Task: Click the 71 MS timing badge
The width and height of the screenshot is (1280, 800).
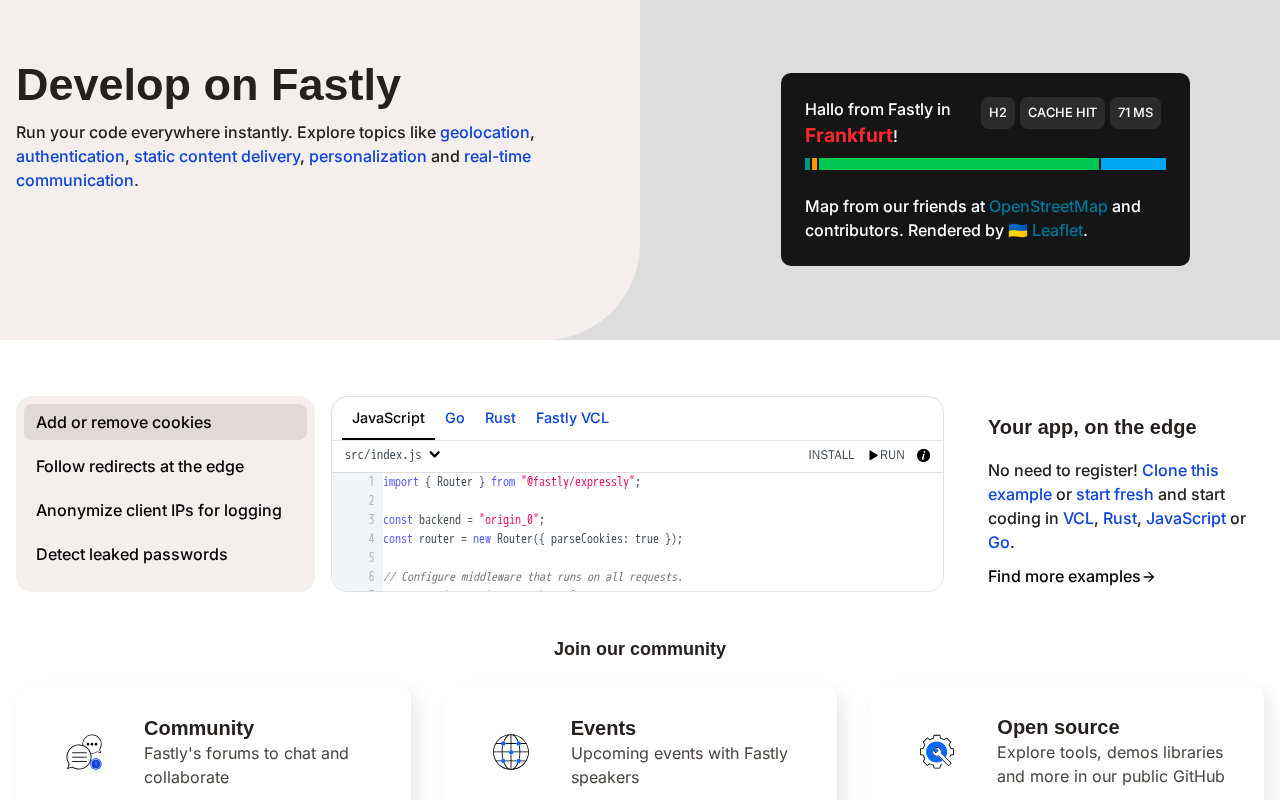Action: point(1135,113)
